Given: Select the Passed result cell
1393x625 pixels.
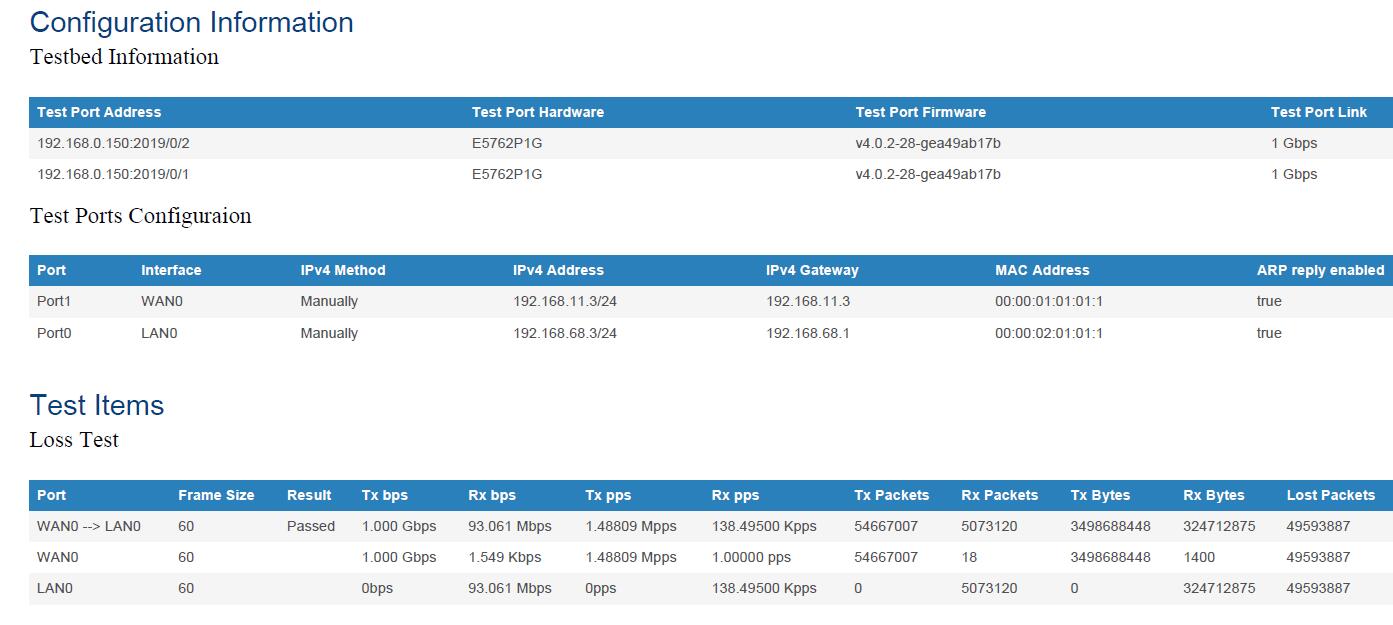Looking at the screenshot, I should click(311, 526).
